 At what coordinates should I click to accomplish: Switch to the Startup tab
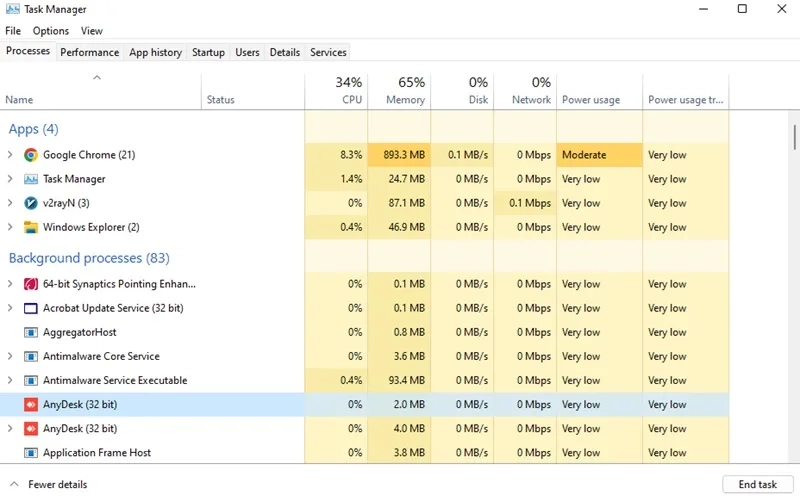coord(208,52)
